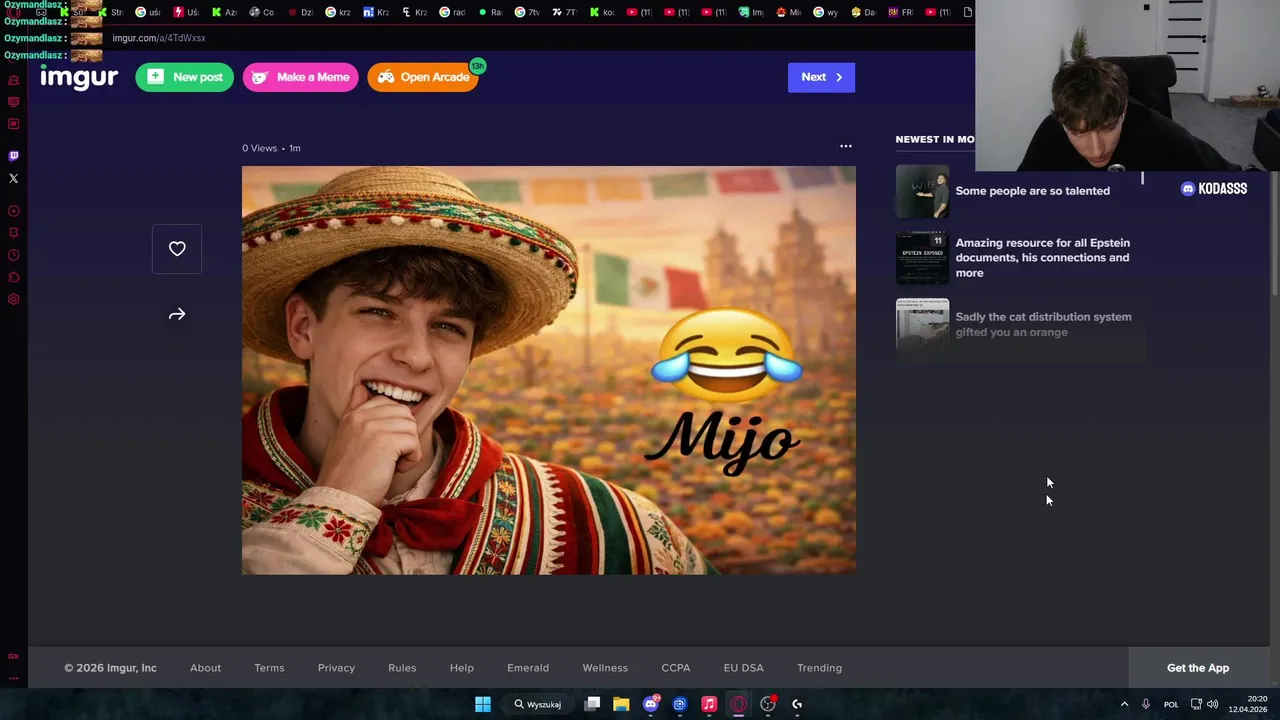The width and height of the screenshot is (1280, 720).
Task: Open the Privacy footer link
Action: (x=336, y=668)
